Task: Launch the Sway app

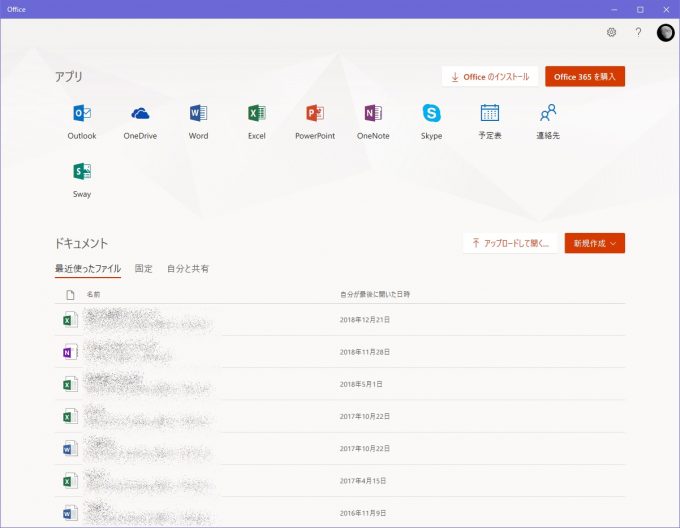Action: tap(82, 172)
